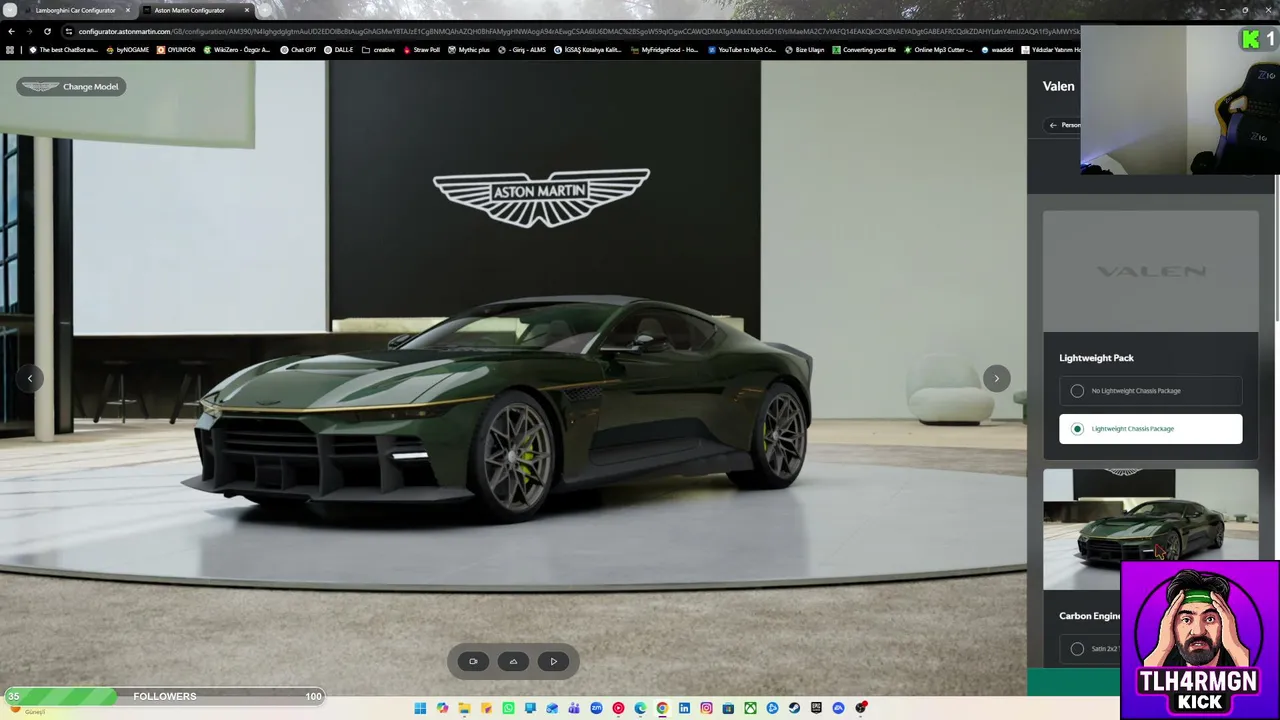Open the YouTube to Mp3 bookmark

pos(741,50)
